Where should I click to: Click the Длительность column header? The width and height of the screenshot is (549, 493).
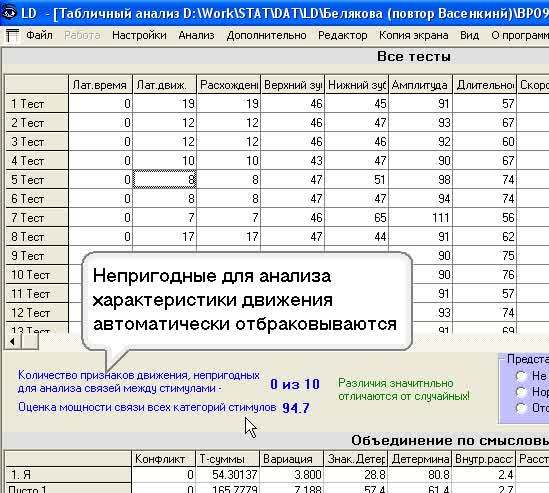(x=485, y=85)
